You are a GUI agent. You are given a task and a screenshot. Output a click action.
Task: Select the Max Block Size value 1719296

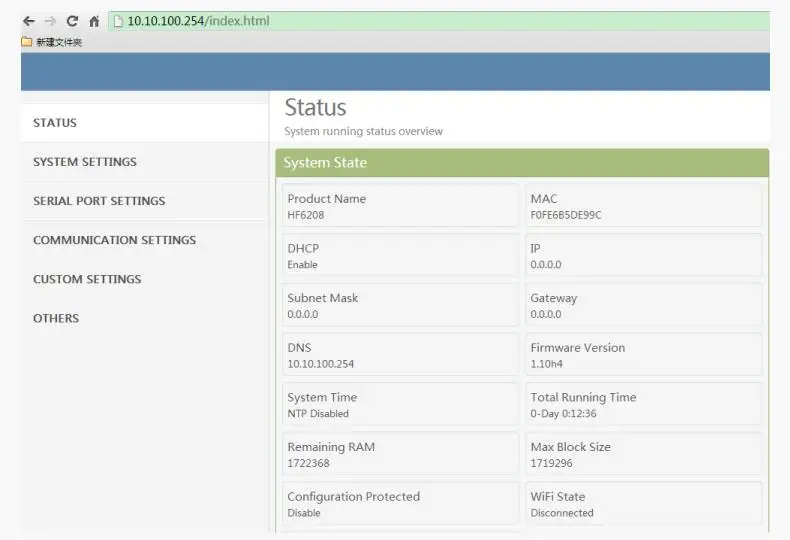[551, 463]
